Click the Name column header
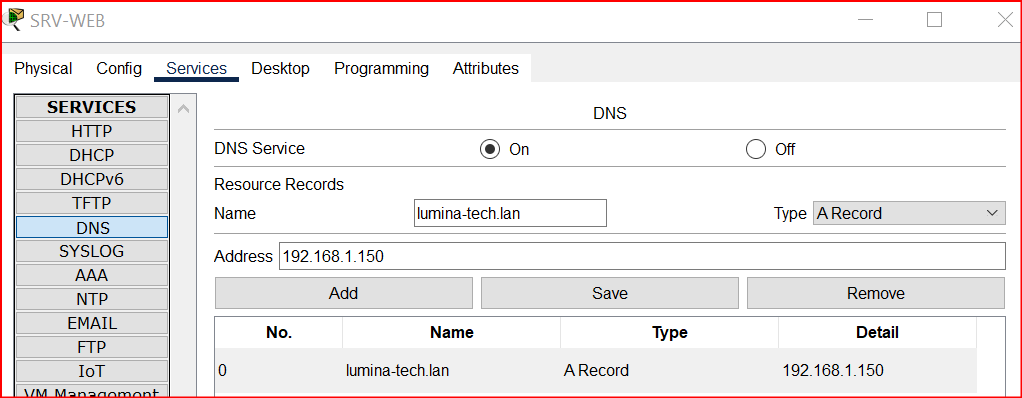This screenshot has height=398, width=1022. tap(452, 333)
